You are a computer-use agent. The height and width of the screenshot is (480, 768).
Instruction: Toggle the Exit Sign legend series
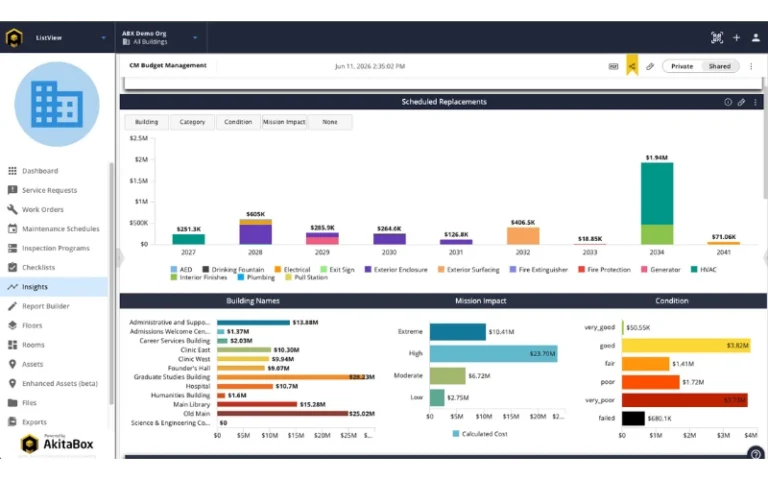click(337, 269)
